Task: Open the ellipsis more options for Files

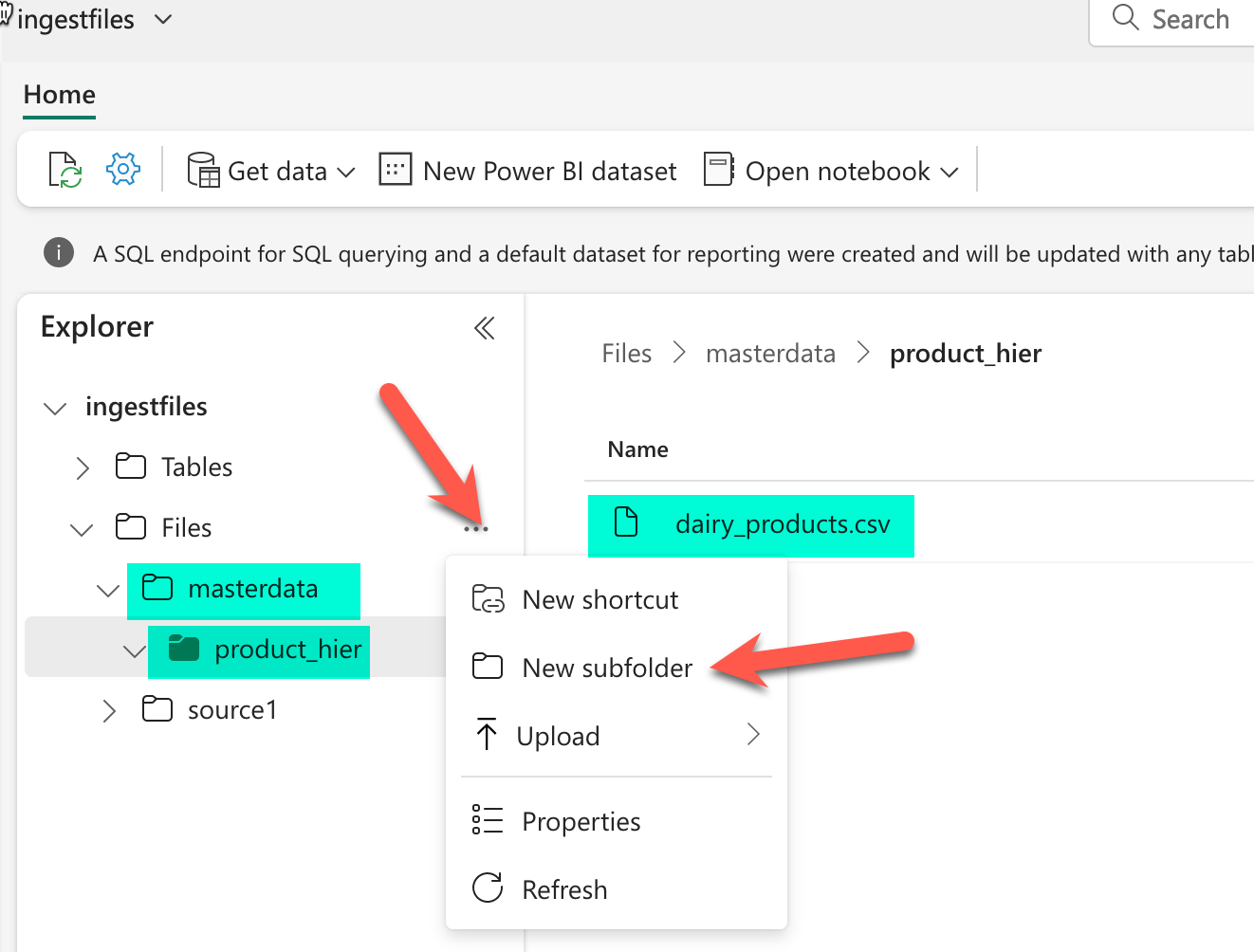Action: 475,528
